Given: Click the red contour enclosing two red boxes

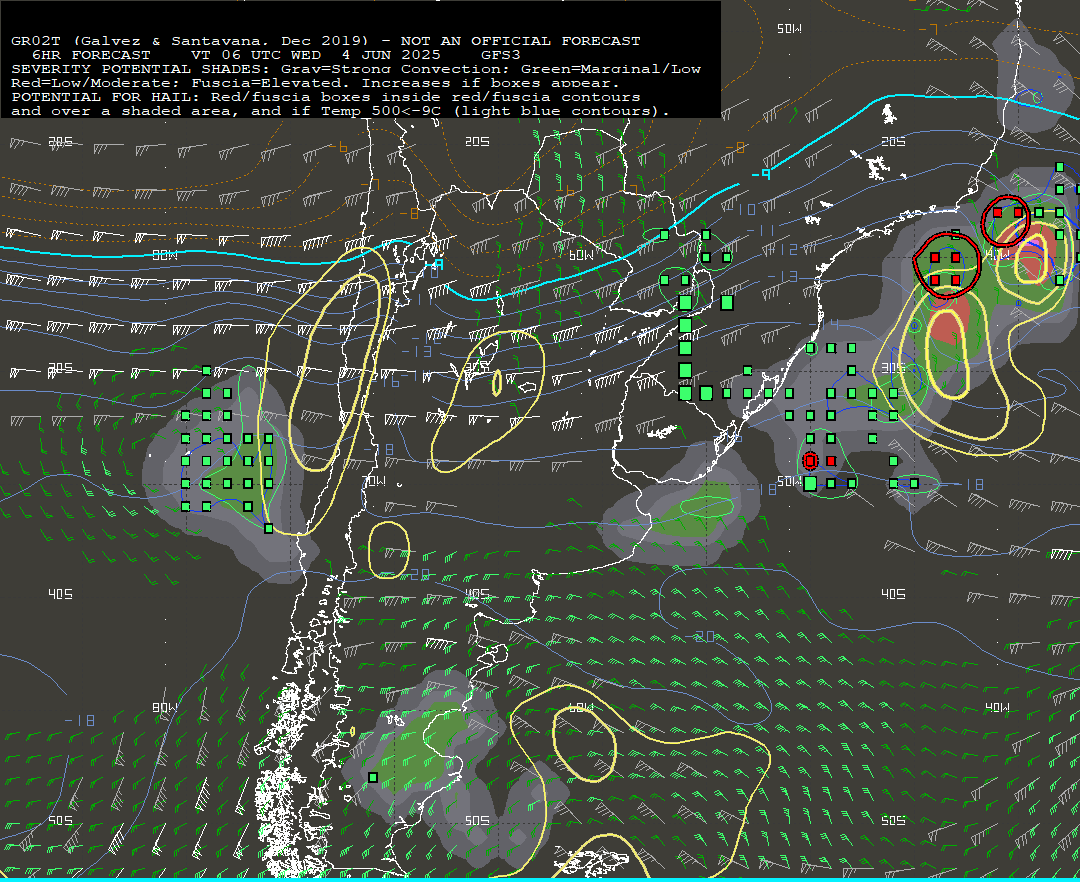Looking at the screenshot, I should 1006,220.
